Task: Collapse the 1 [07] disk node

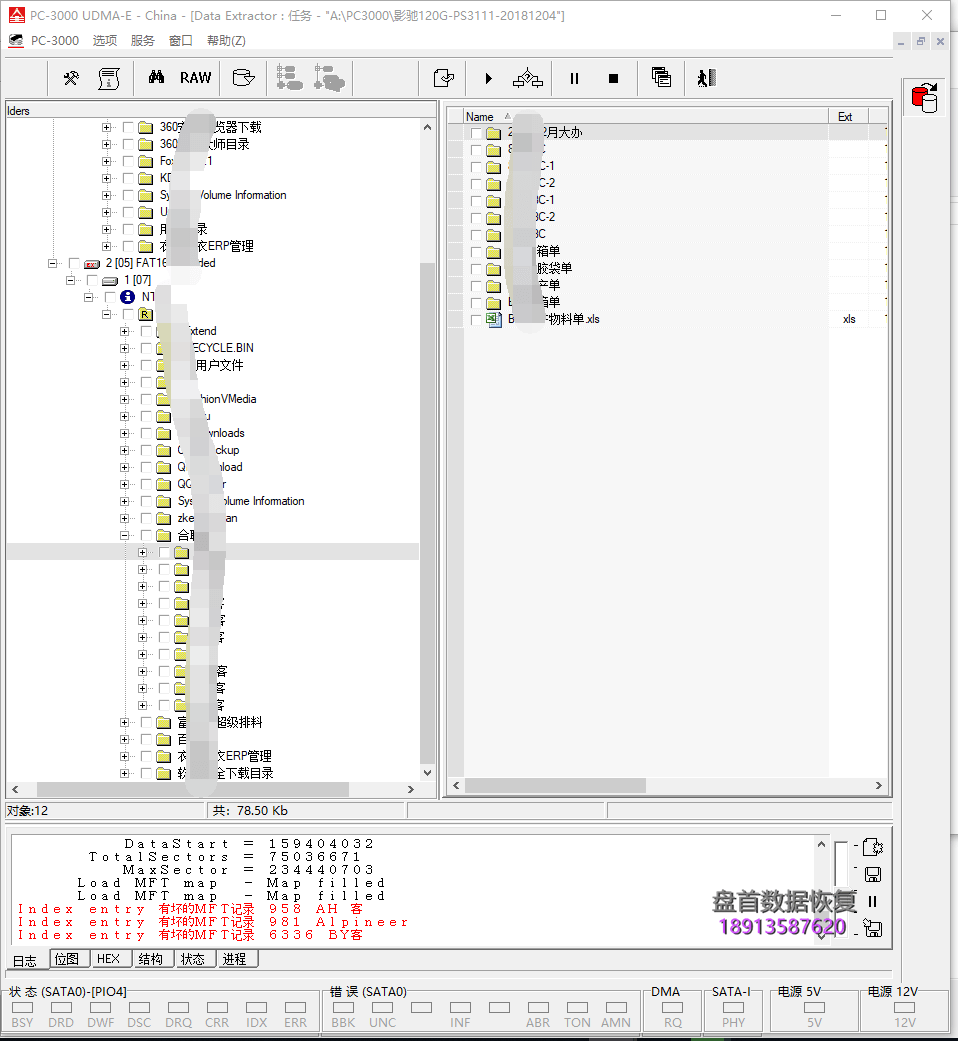Action: pyautogui.click(x=70, y=280)
